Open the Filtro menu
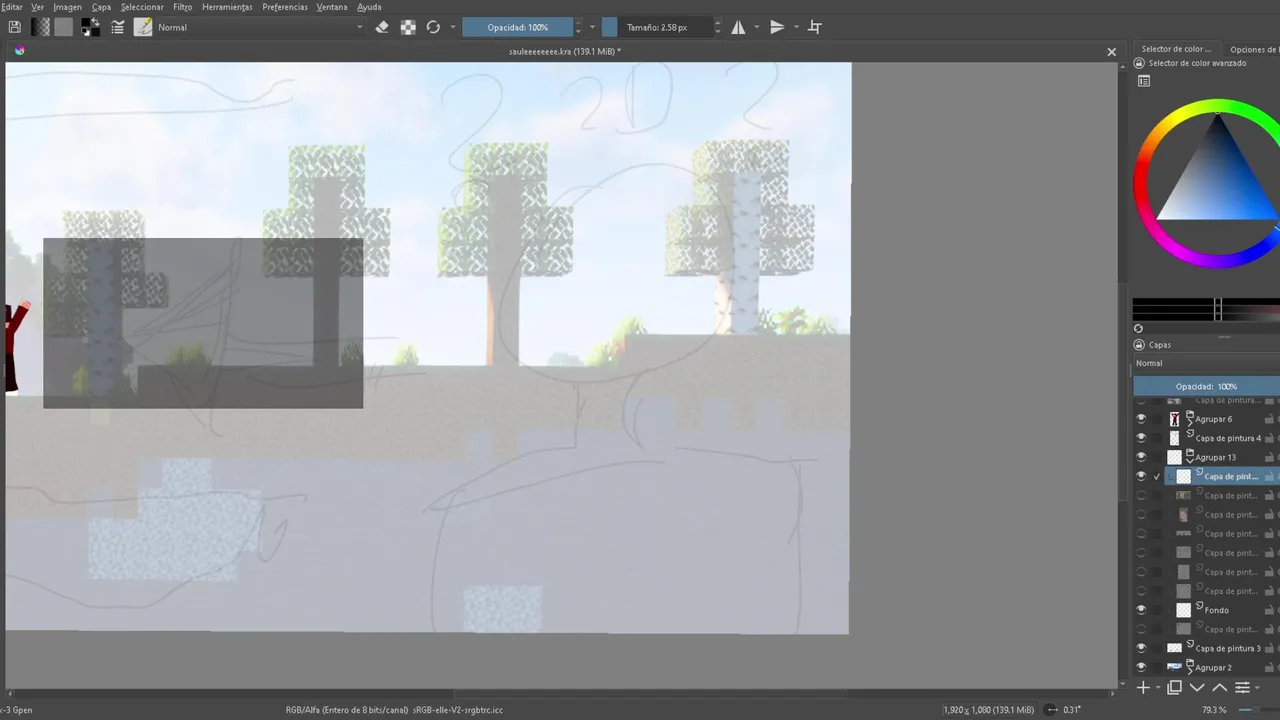Screen dimensions: 1280x720 point(182,7)
